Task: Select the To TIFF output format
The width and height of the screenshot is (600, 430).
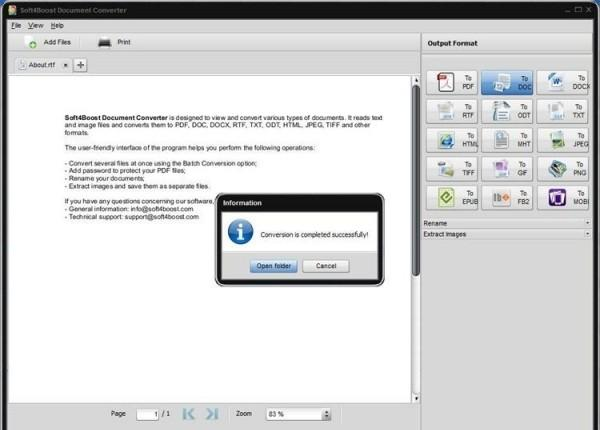Action: tap(452, 169)
